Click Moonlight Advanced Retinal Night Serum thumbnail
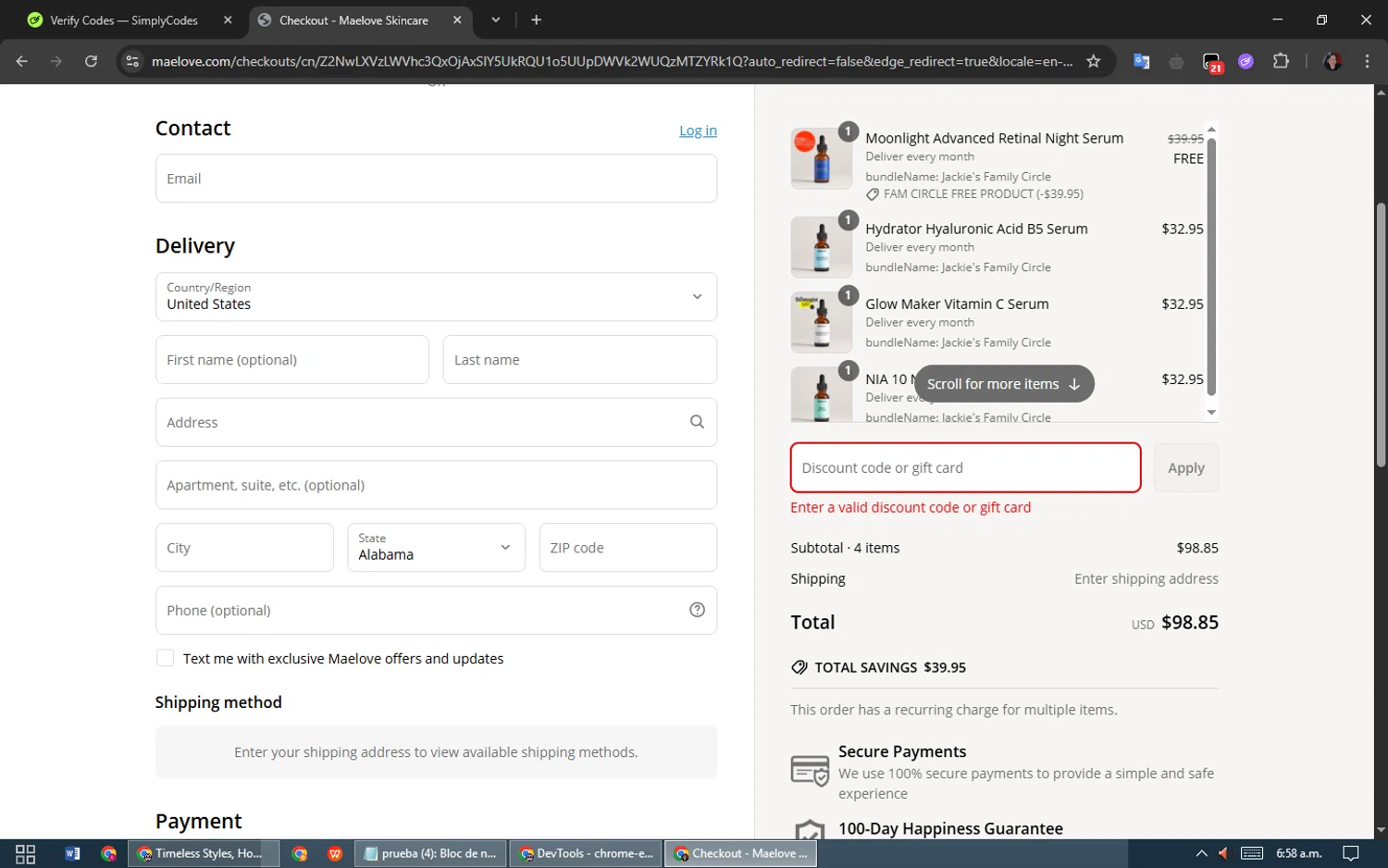The width and height of the screenshot is (1388, 868). tap(821, 158)
